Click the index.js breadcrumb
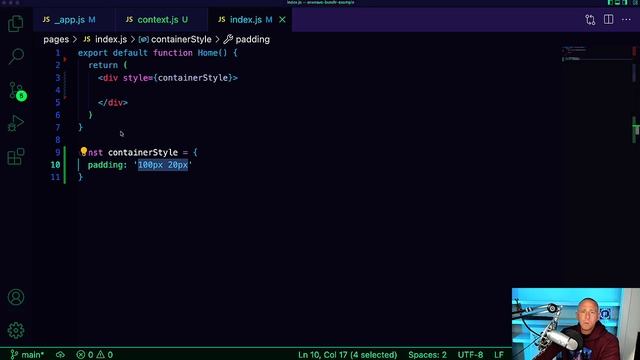 pyautogui.click(x=105, y=40)
